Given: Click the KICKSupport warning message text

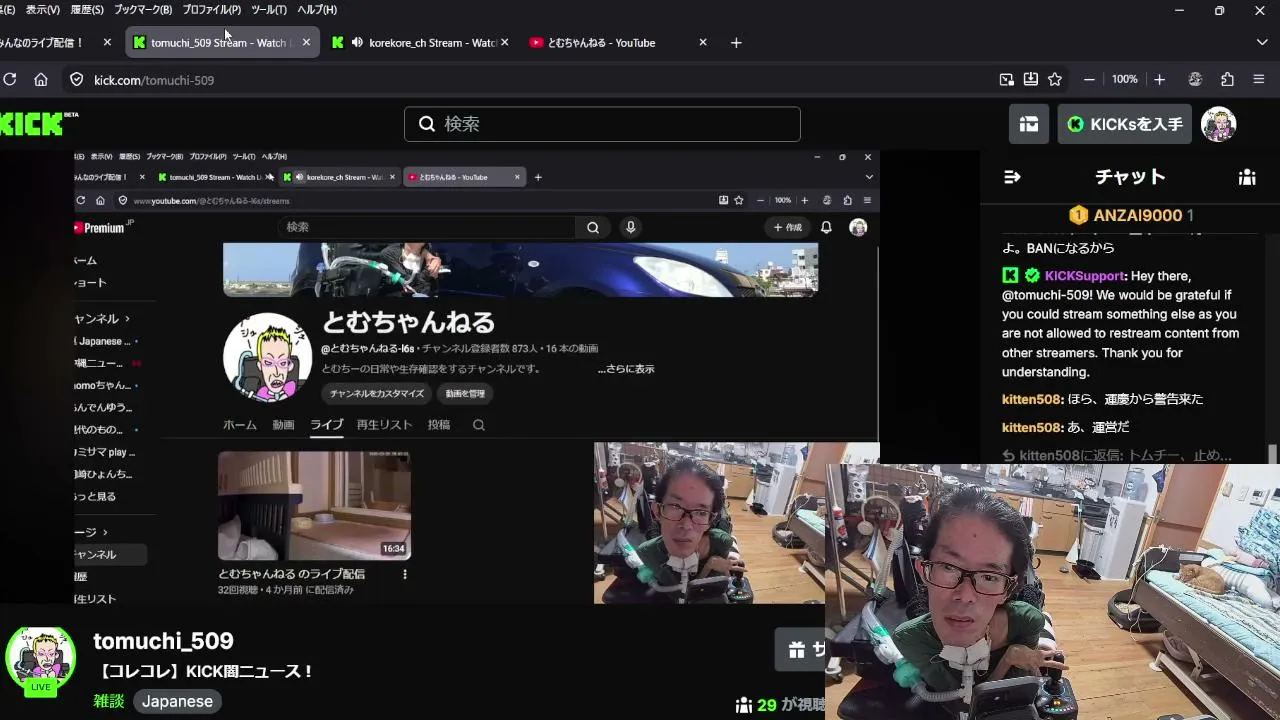Looking at the screenshot, I should tap(1120, 324).
